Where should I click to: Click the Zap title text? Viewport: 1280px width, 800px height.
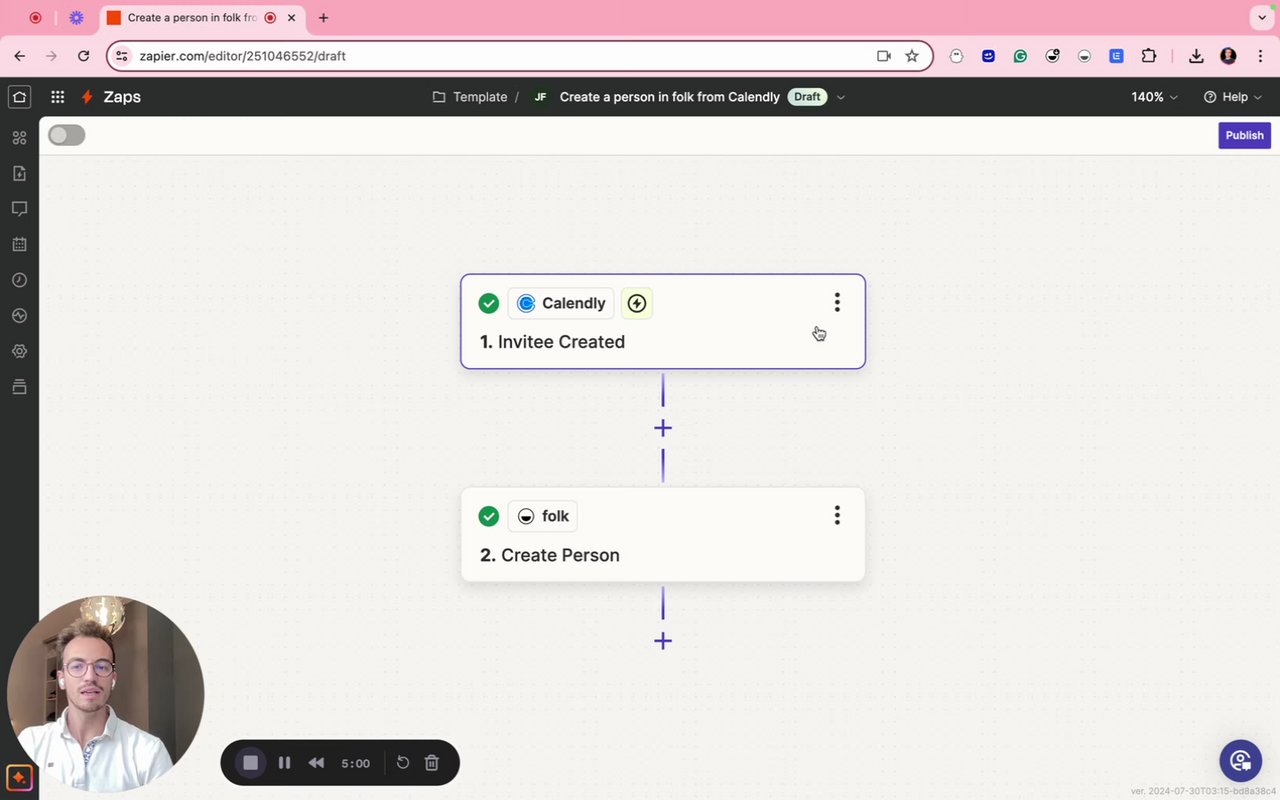[x=670, y=97]
